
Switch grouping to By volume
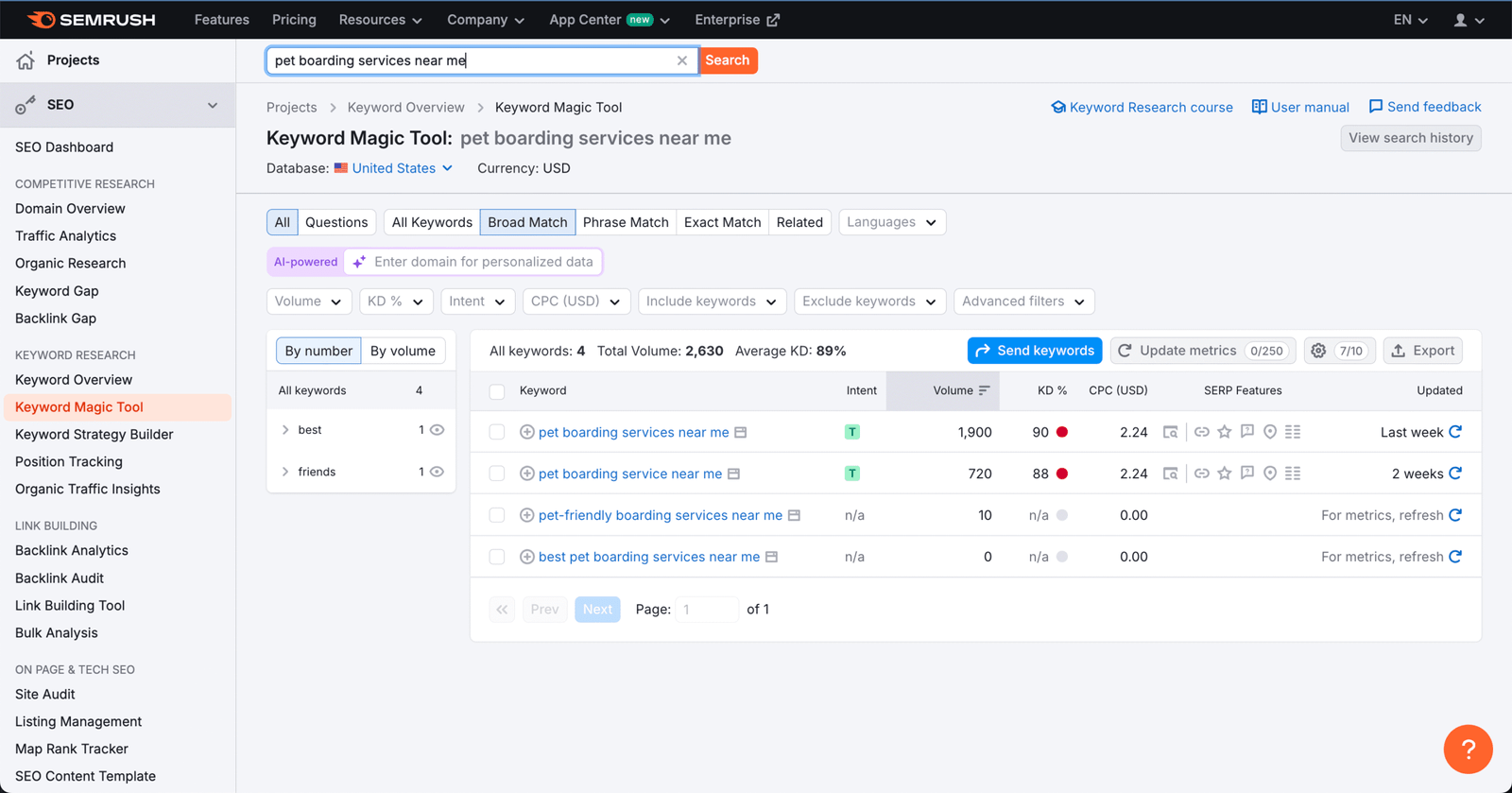pos(403,351)
